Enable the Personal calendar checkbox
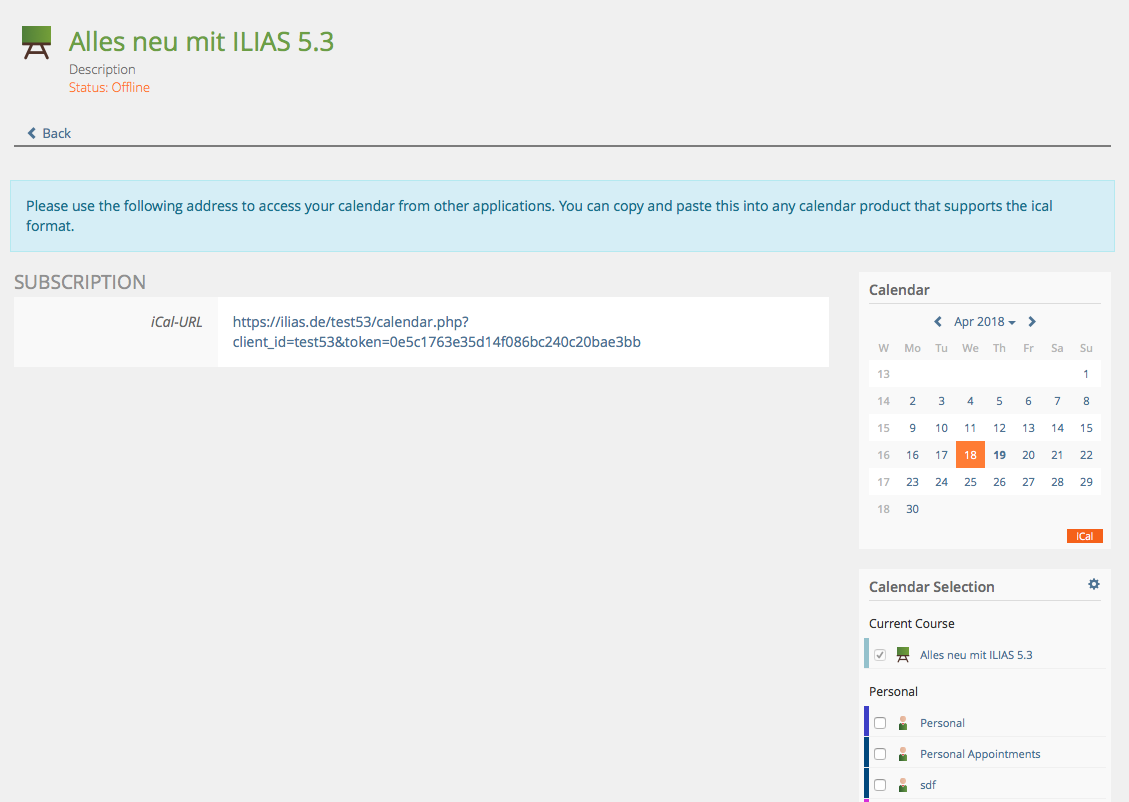The width and height of the screenshot is (1129, 802). (880, 723)
